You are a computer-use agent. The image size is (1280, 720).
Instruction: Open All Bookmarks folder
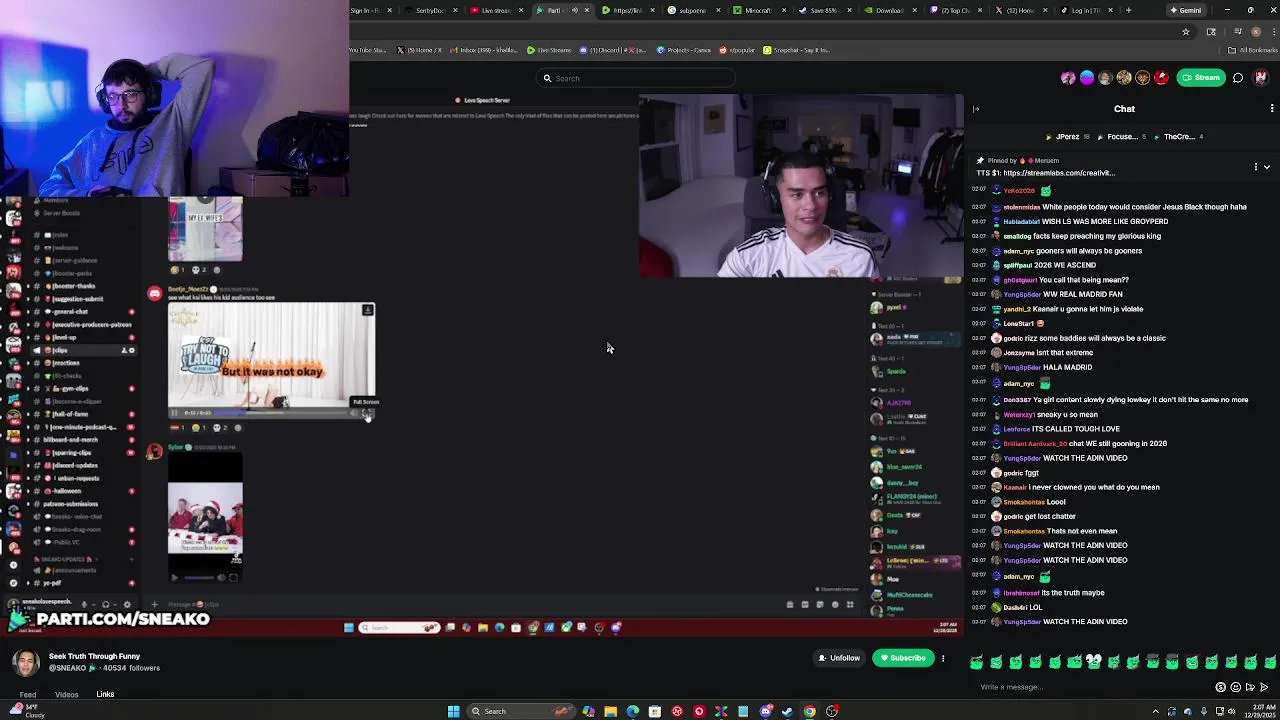(1254, 50)
